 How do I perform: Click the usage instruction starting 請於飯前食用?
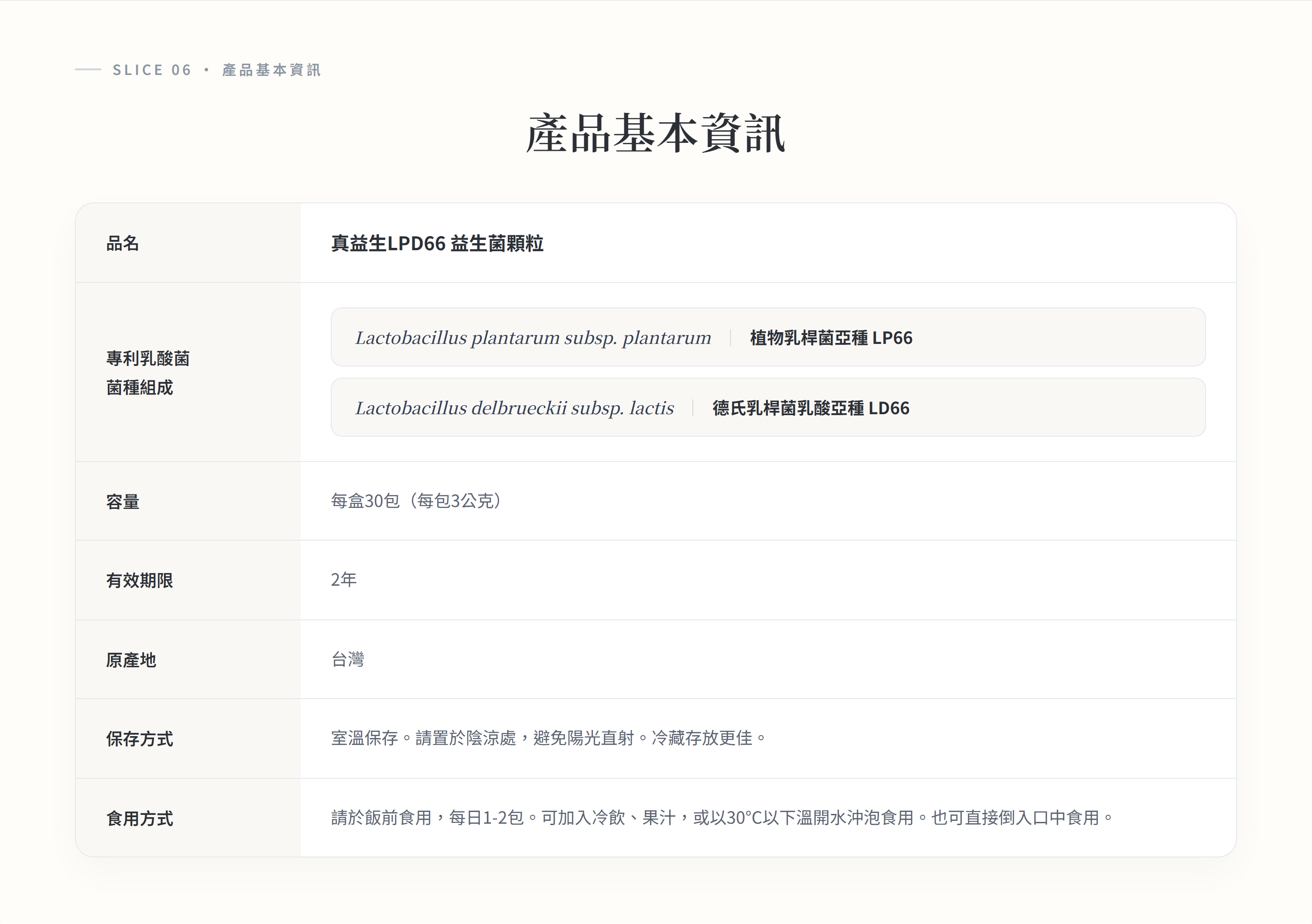(722, 818)
